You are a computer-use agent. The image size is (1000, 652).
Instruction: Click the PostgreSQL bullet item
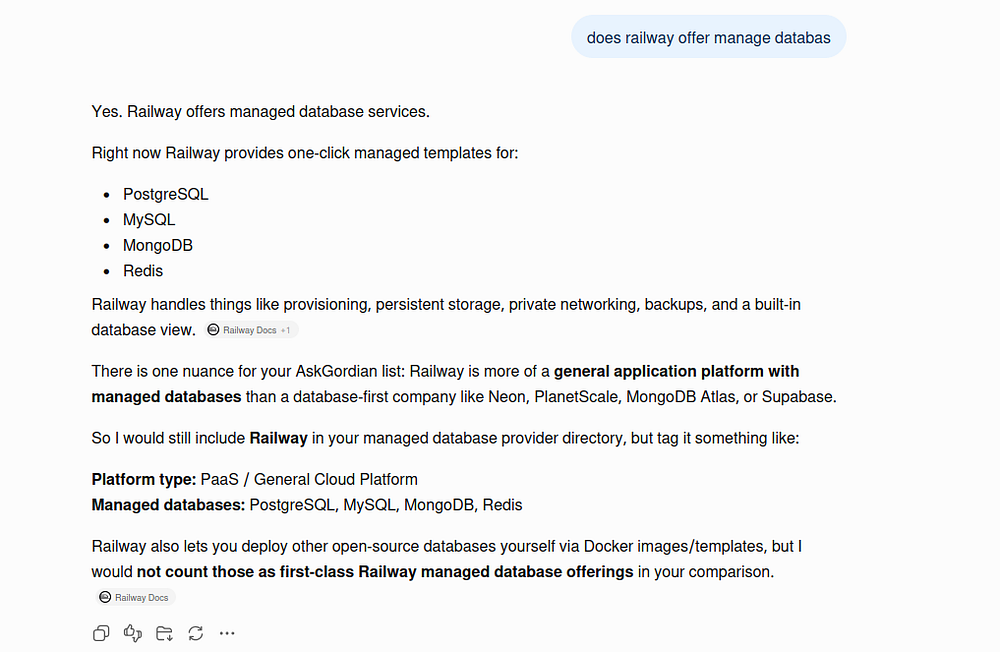pos(165,194)
